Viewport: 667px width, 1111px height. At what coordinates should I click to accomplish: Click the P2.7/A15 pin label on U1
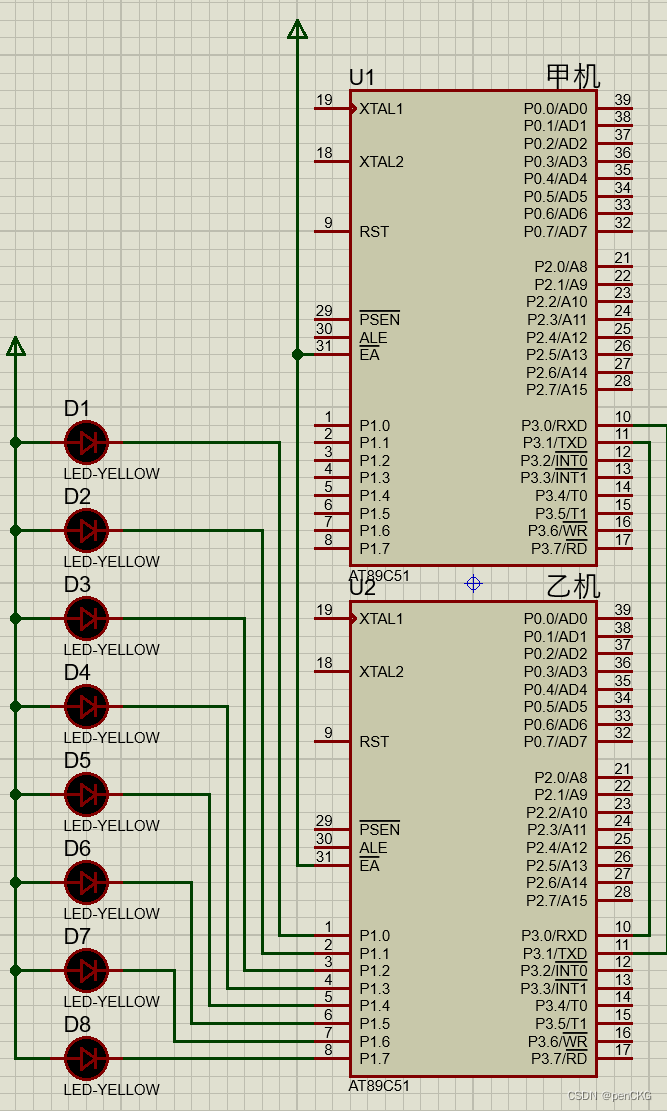[x=556, y=390]
